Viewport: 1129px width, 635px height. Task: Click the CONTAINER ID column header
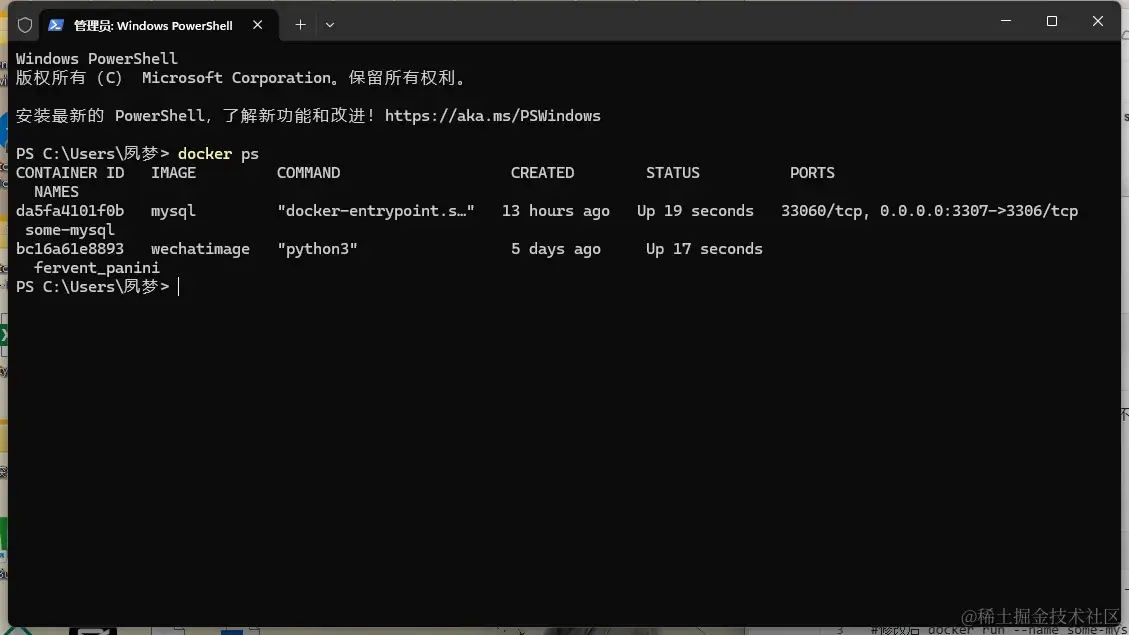click(70, 173)
